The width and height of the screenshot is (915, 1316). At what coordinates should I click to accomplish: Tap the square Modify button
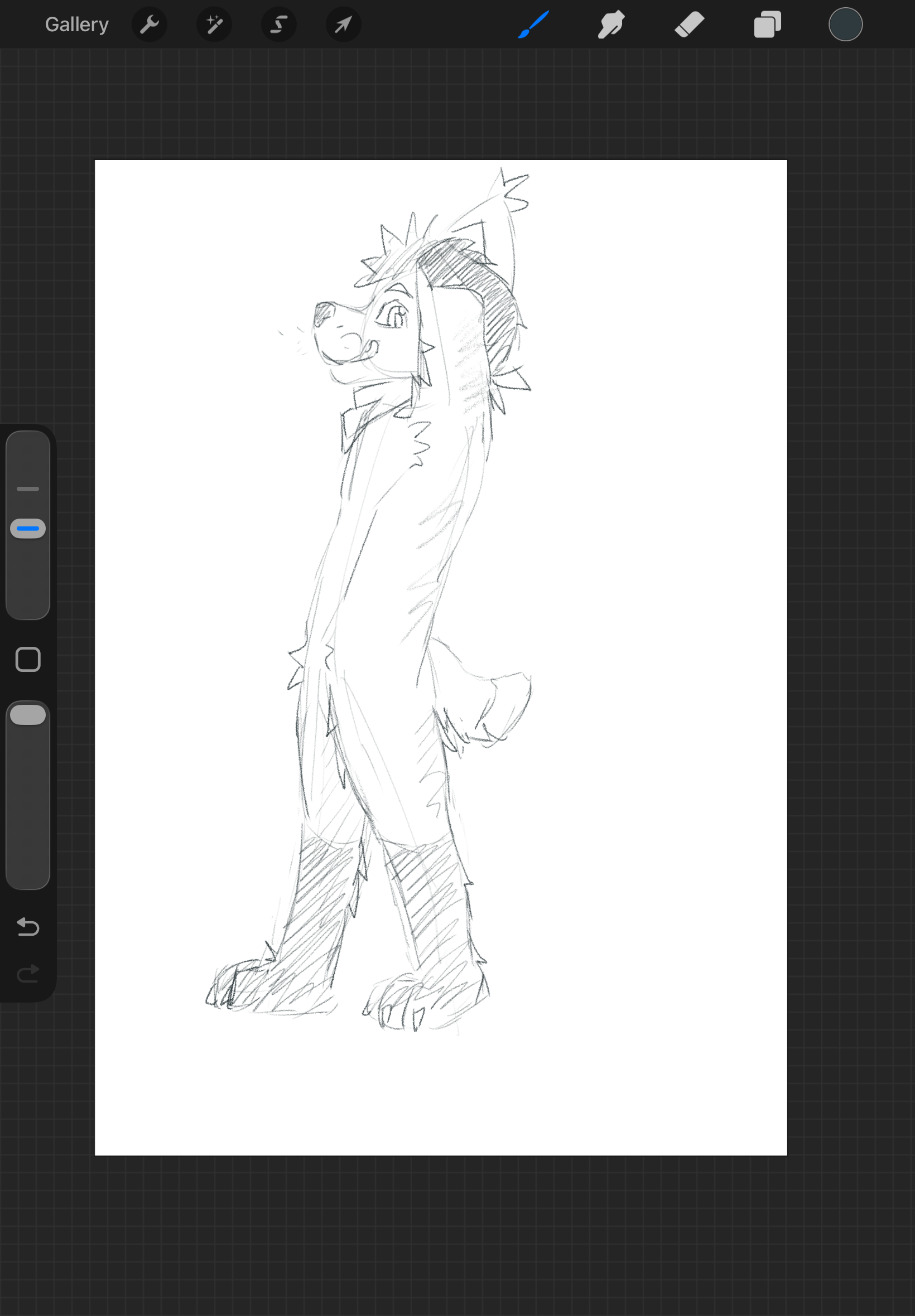[27, 660]
